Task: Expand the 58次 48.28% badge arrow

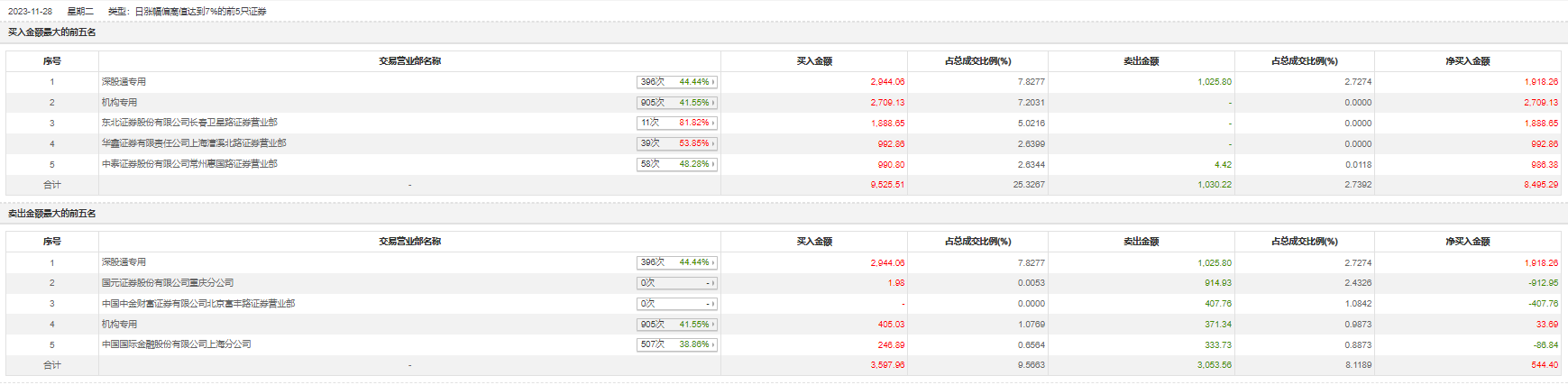Action: [713, 164]
